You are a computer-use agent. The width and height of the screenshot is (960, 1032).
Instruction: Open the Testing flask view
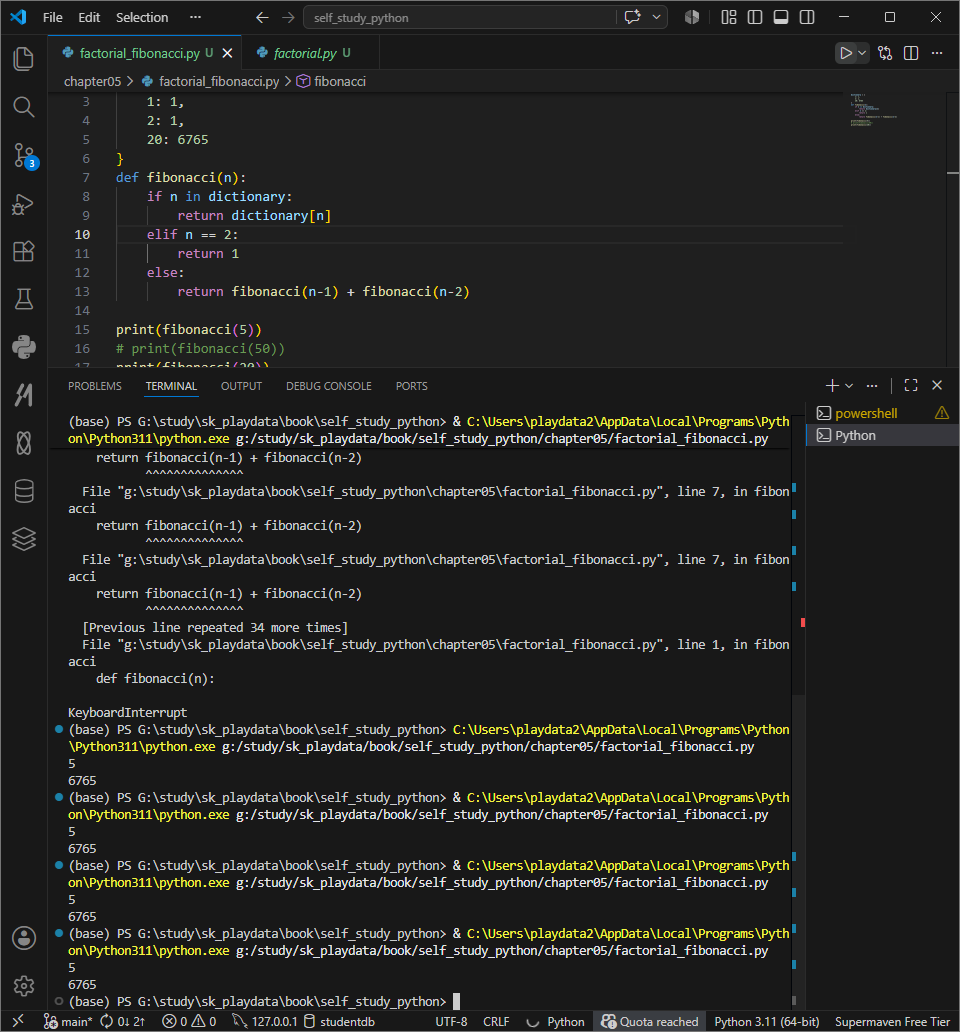pos(24,299)
